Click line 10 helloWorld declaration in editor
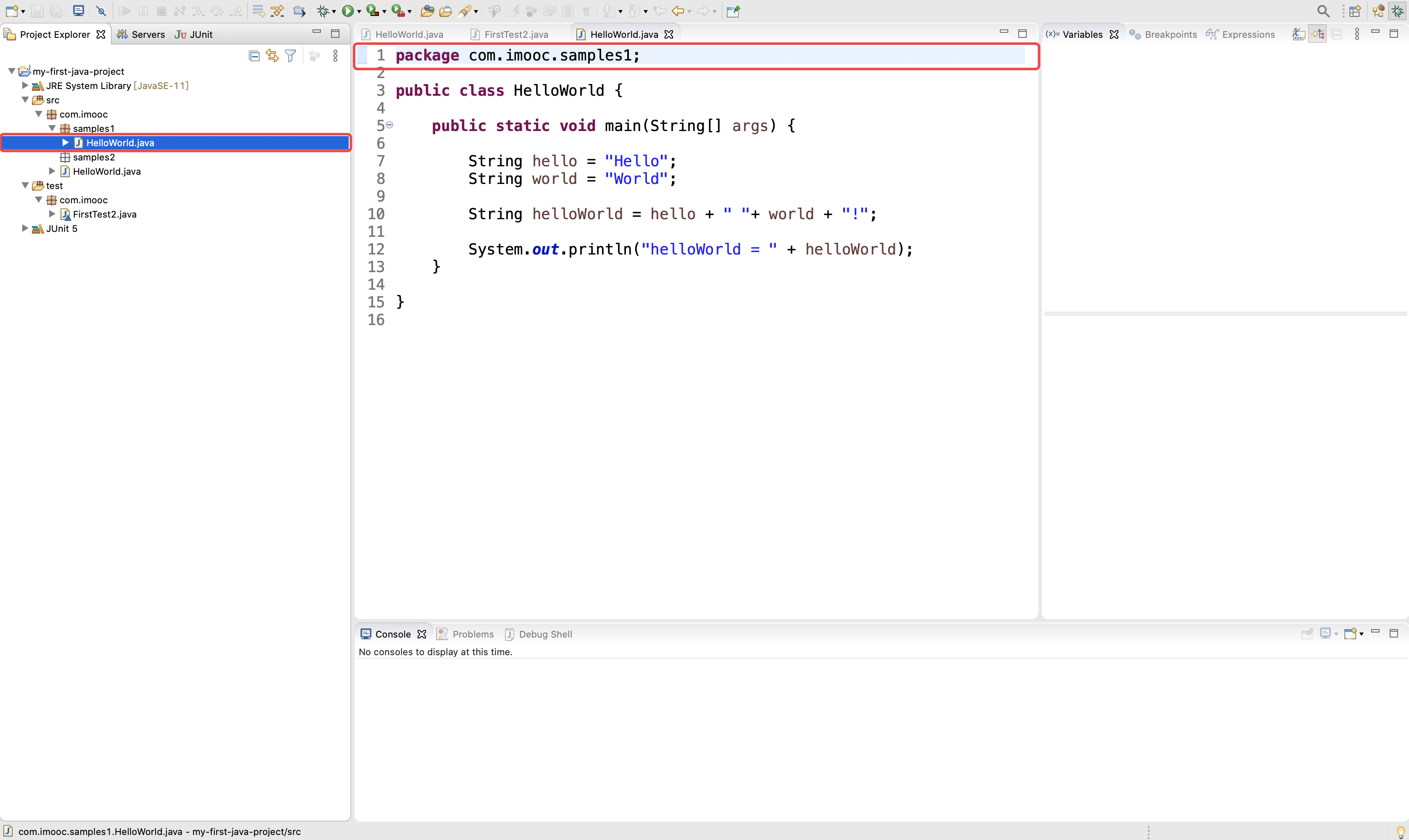This screenshot has width=1409, height=840. pos(672,214)
